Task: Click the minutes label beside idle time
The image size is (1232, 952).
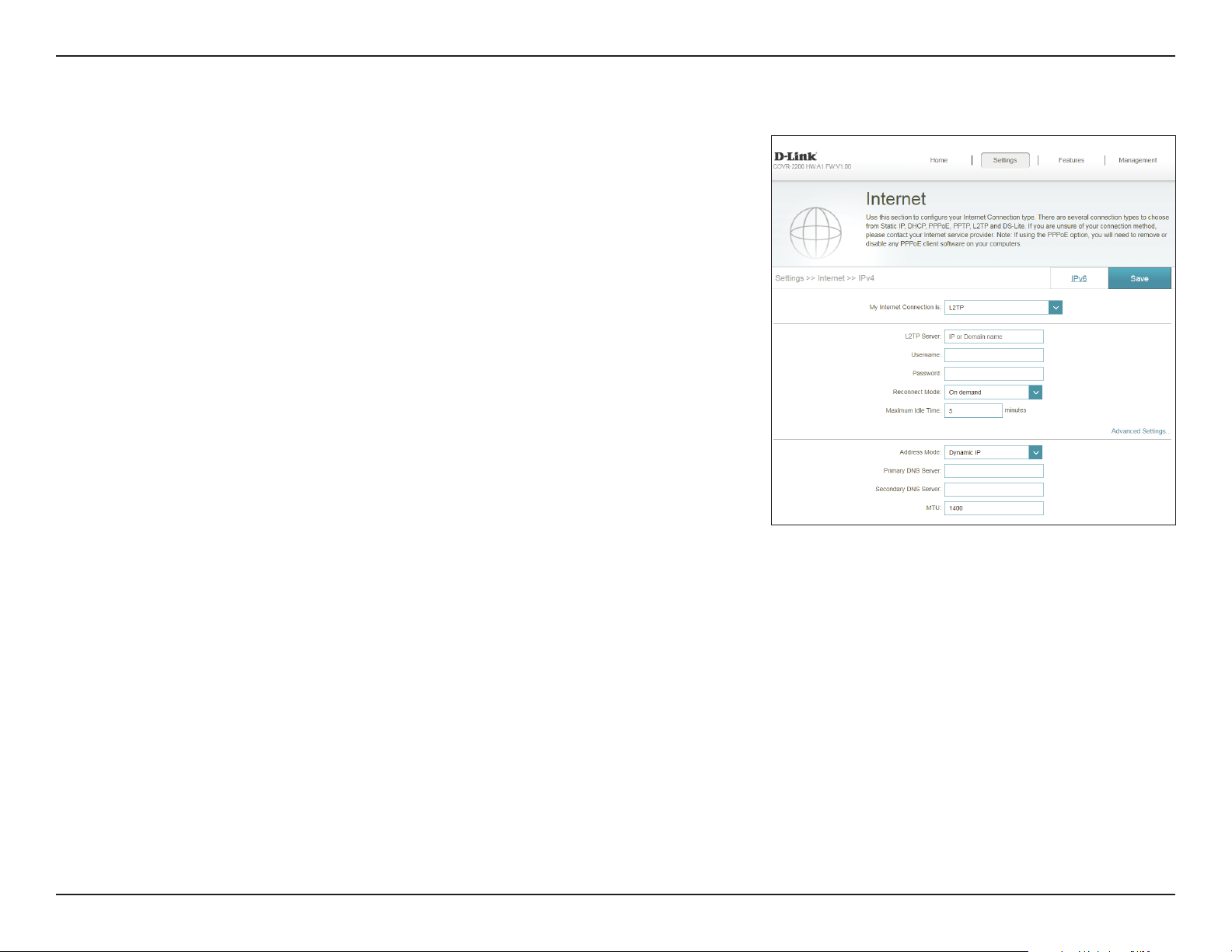Action: point(1015,410)
